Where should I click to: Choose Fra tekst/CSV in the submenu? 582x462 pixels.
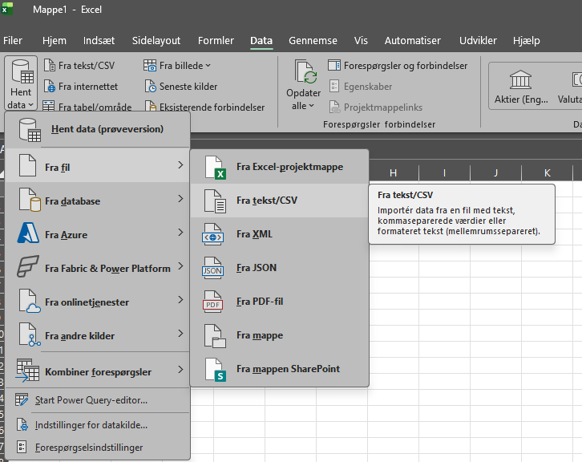click(279, 200)
